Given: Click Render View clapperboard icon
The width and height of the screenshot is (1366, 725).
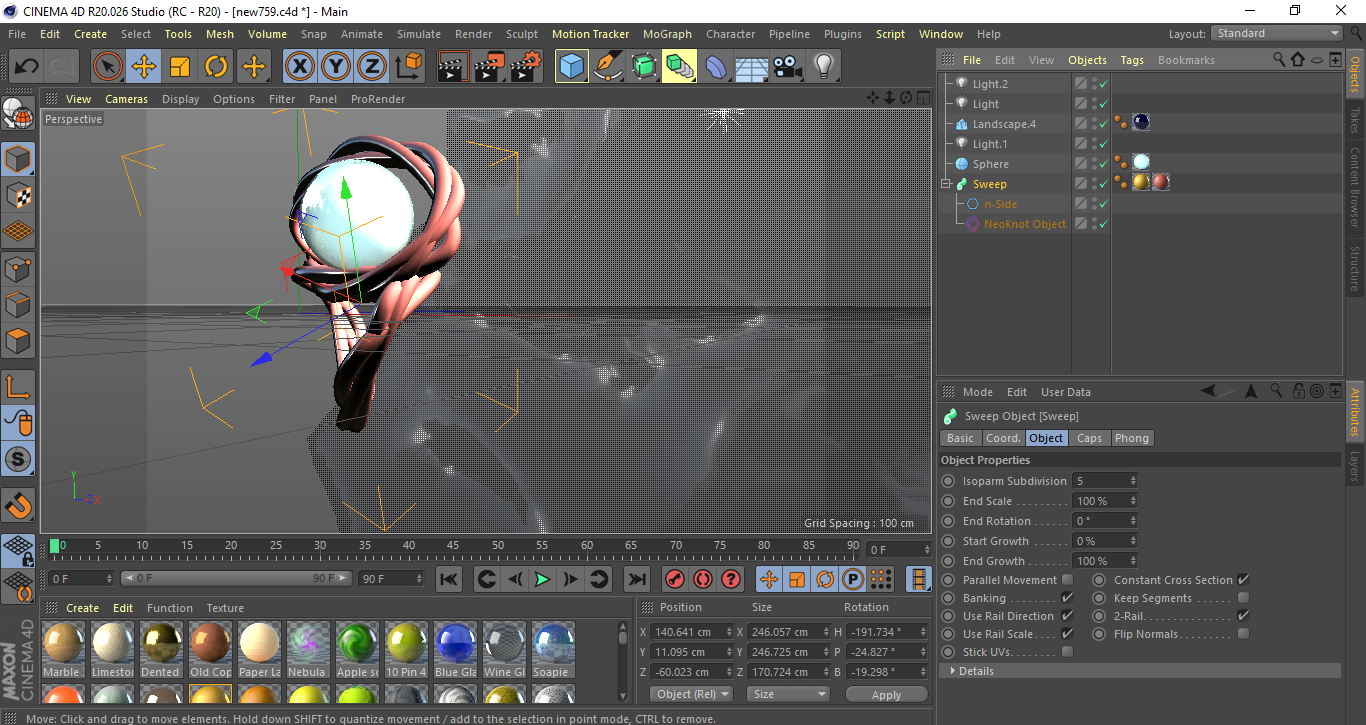Looking at the screenshot, I should (453, 67).
